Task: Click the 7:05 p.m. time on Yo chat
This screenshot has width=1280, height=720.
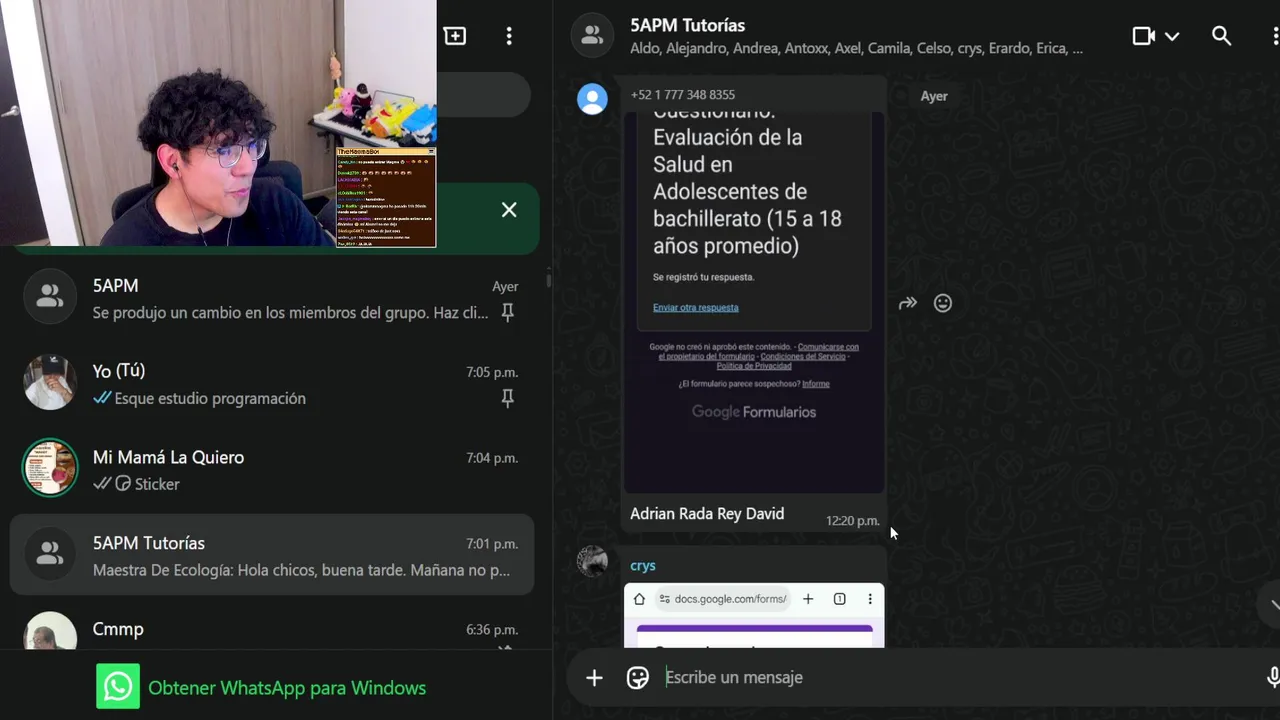Action: pos(492,372)
